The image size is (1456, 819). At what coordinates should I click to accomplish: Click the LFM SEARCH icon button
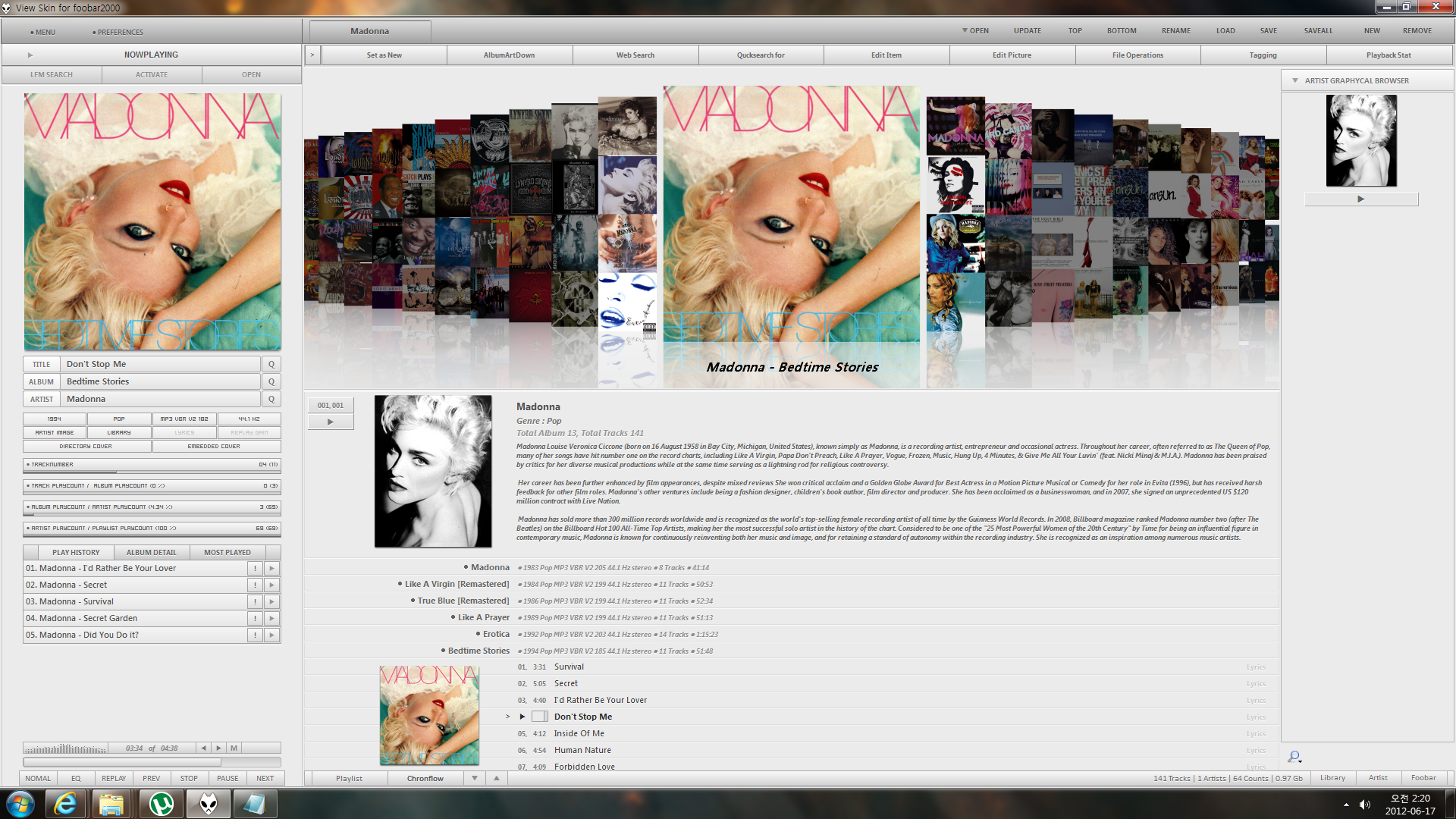(x=52, y=74)
